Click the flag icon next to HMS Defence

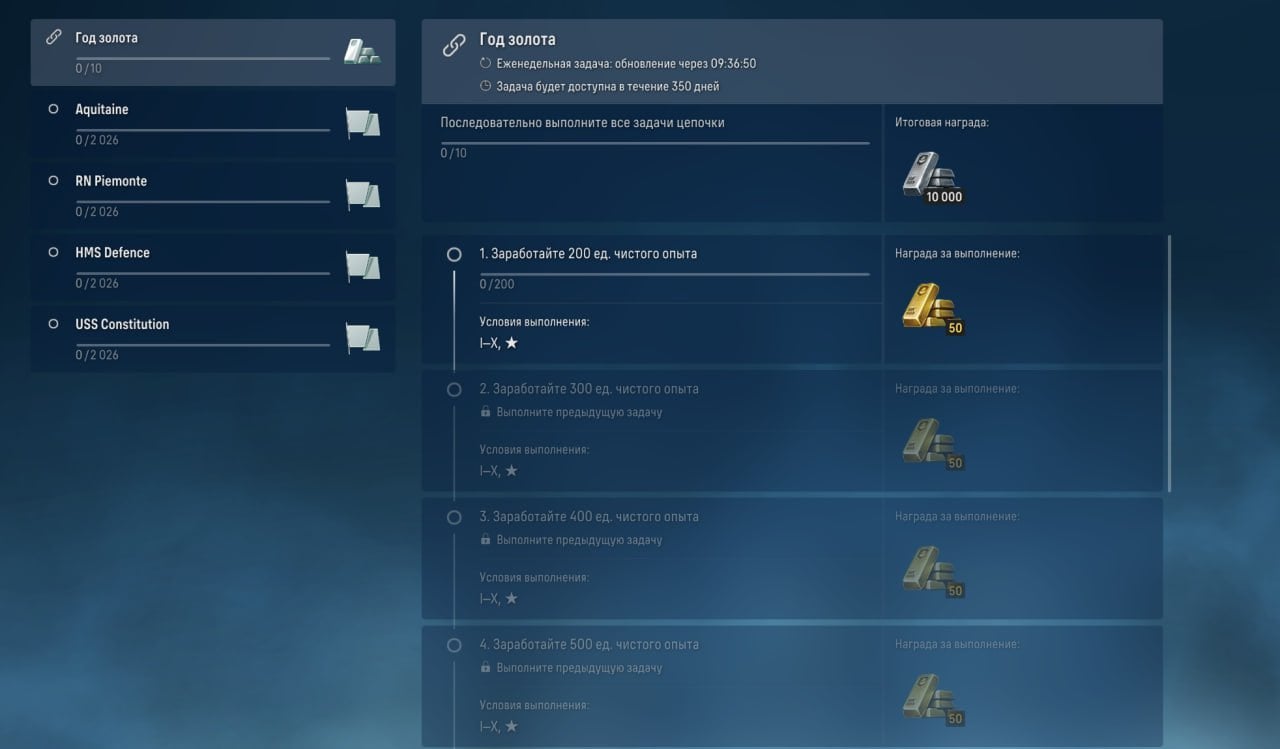(x=363, y=266)
